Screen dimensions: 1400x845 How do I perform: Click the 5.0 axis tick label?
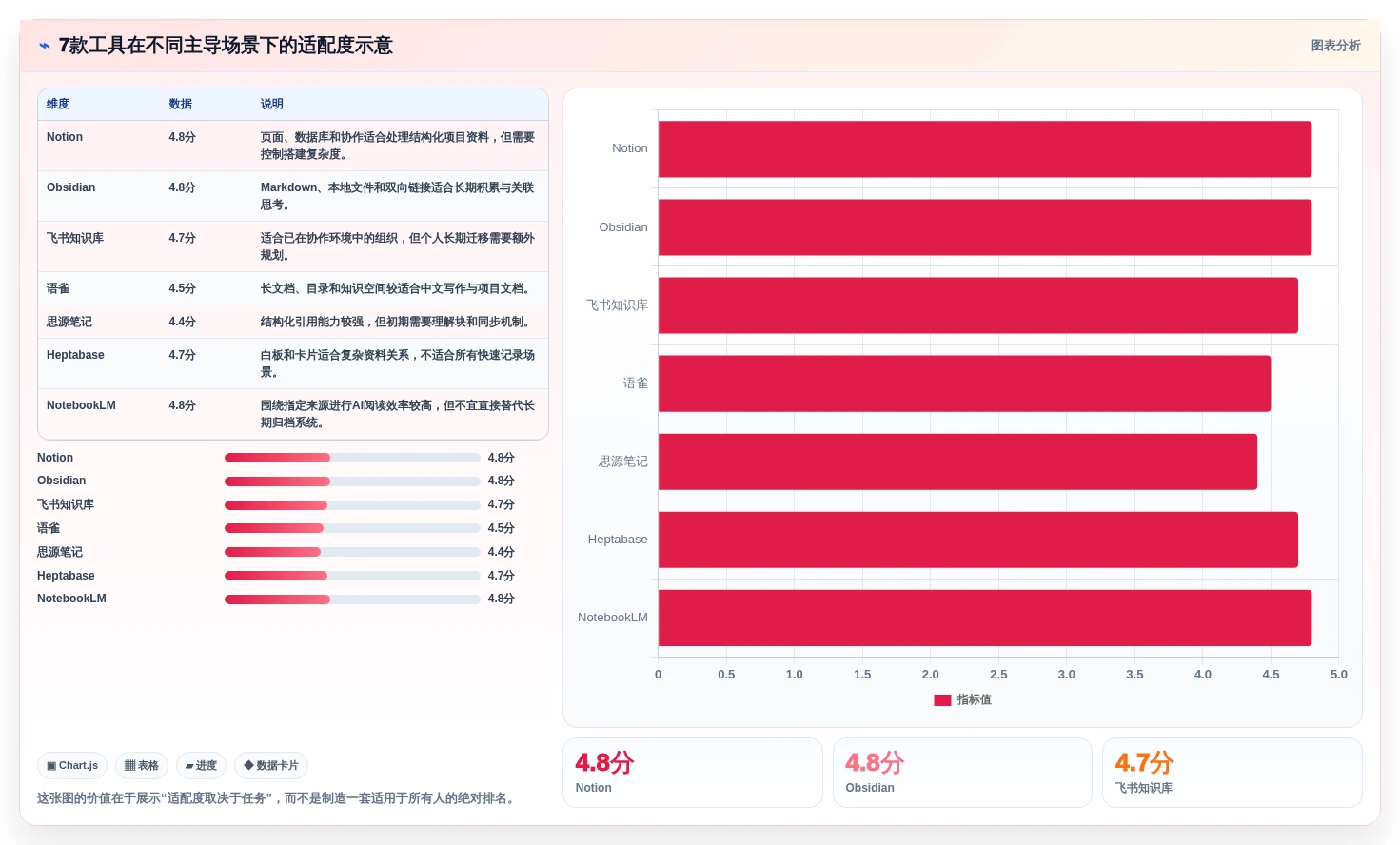tap(1338, 675)
